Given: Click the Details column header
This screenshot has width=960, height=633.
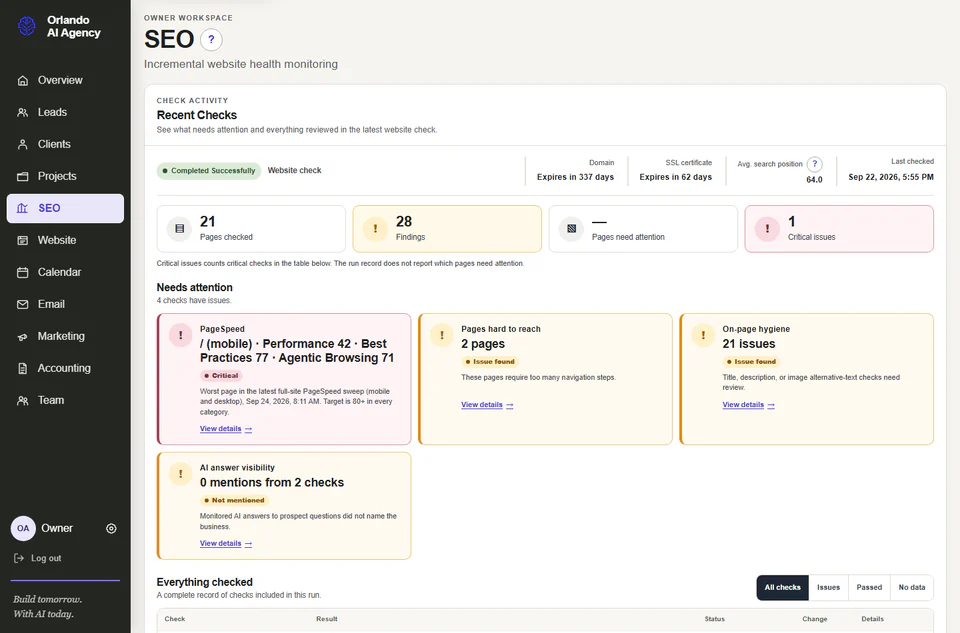Looking at the screenshot, I should click(x=872, y=620).
